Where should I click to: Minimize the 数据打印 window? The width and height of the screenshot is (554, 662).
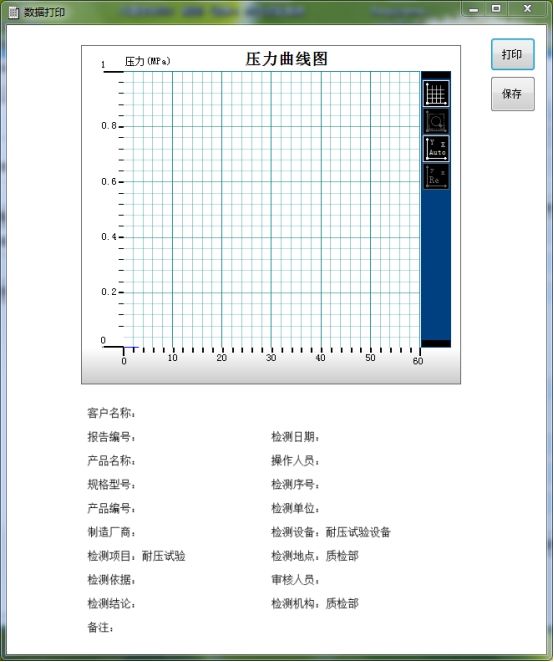point(474,9)
